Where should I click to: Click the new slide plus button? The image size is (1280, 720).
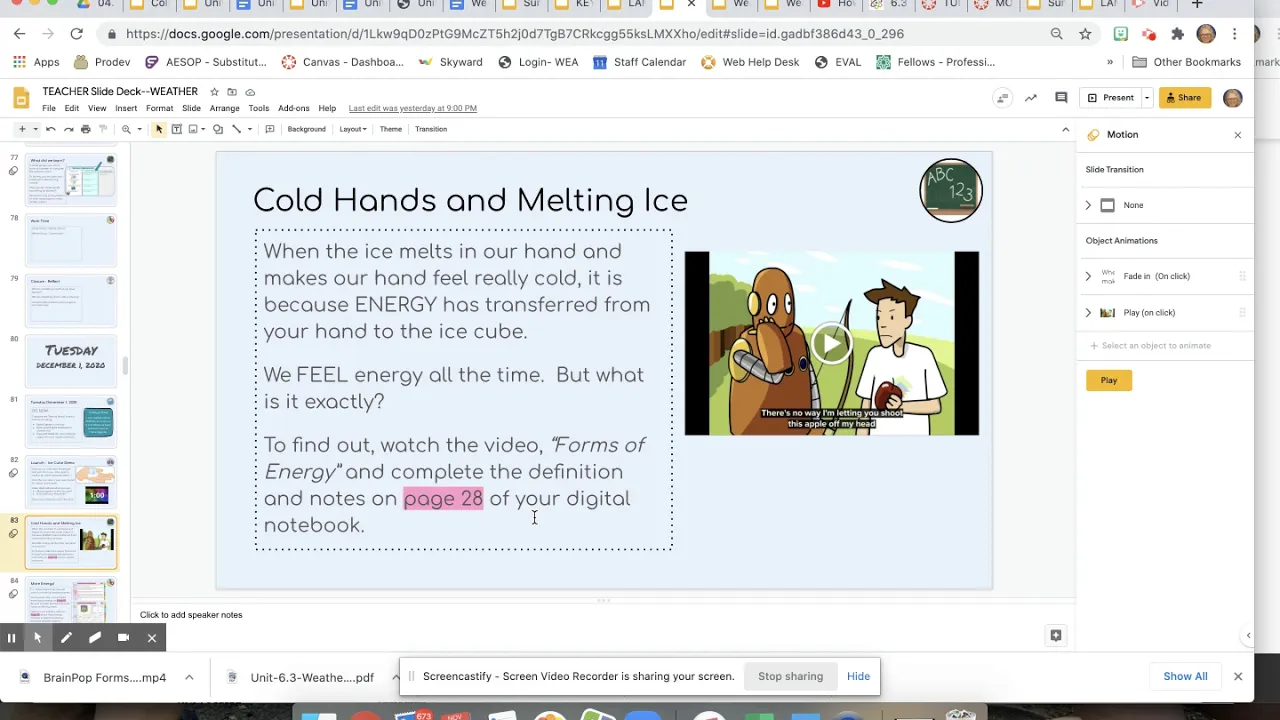tap(21, 129)
